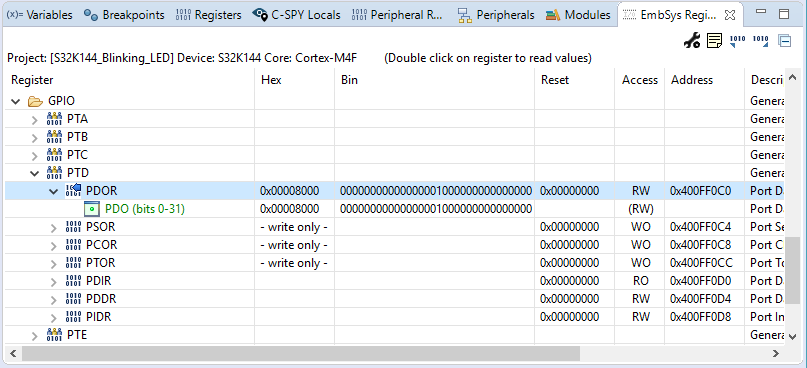The height and width of the screenshot is (368, 807).
Task: Click the PSOR register icon
Action: point(74,227)
